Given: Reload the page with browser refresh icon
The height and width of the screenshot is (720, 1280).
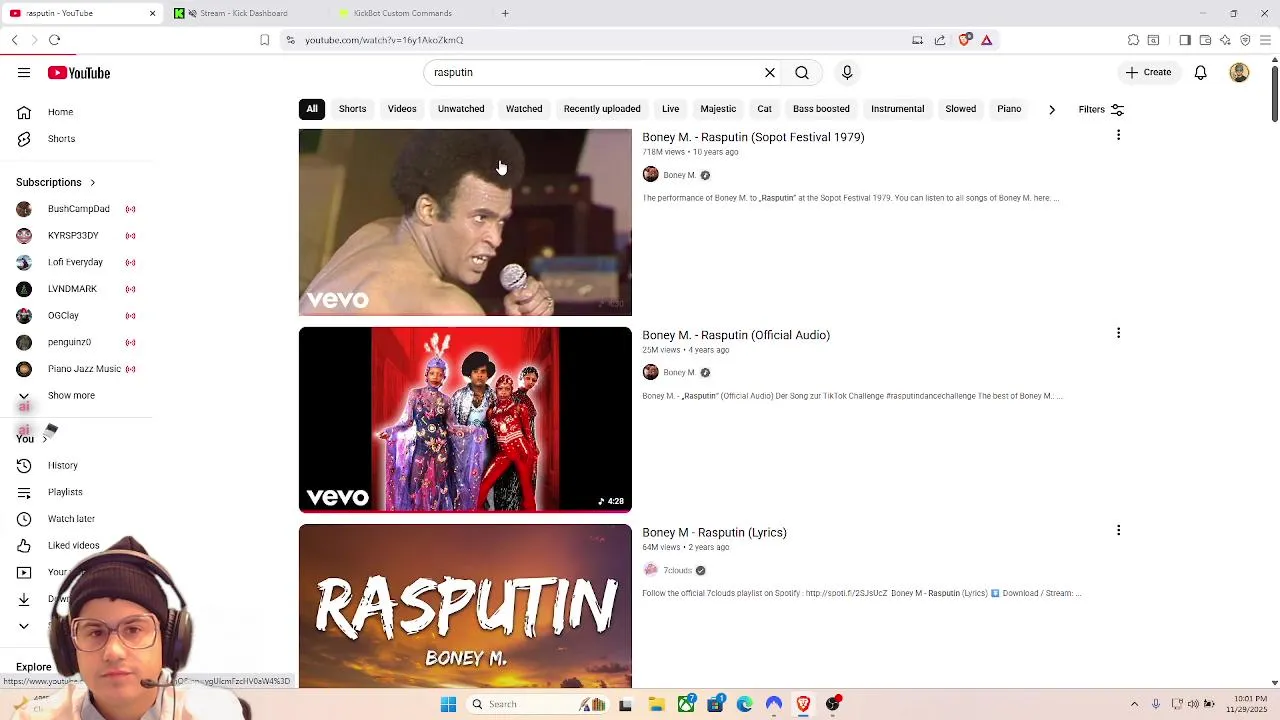Looking at the screenshot, I should (55, 40).
